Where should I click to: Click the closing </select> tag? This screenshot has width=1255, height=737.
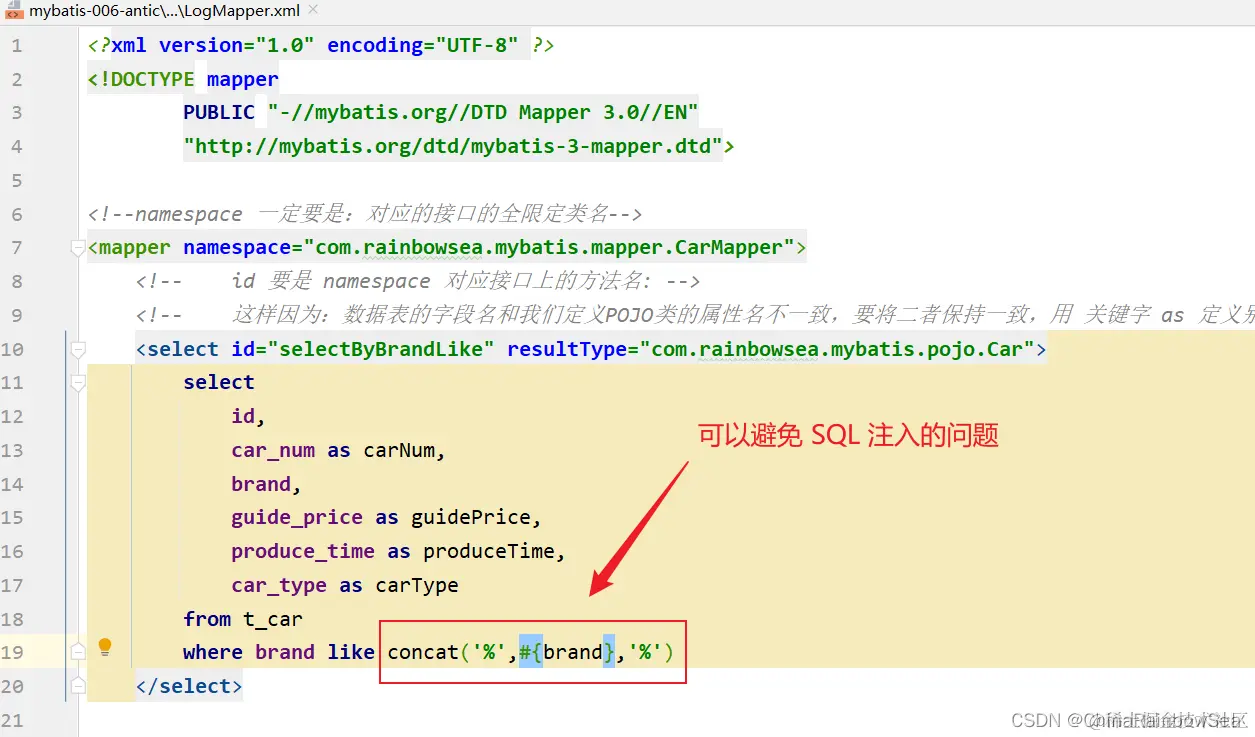click(x=189, y=686)
